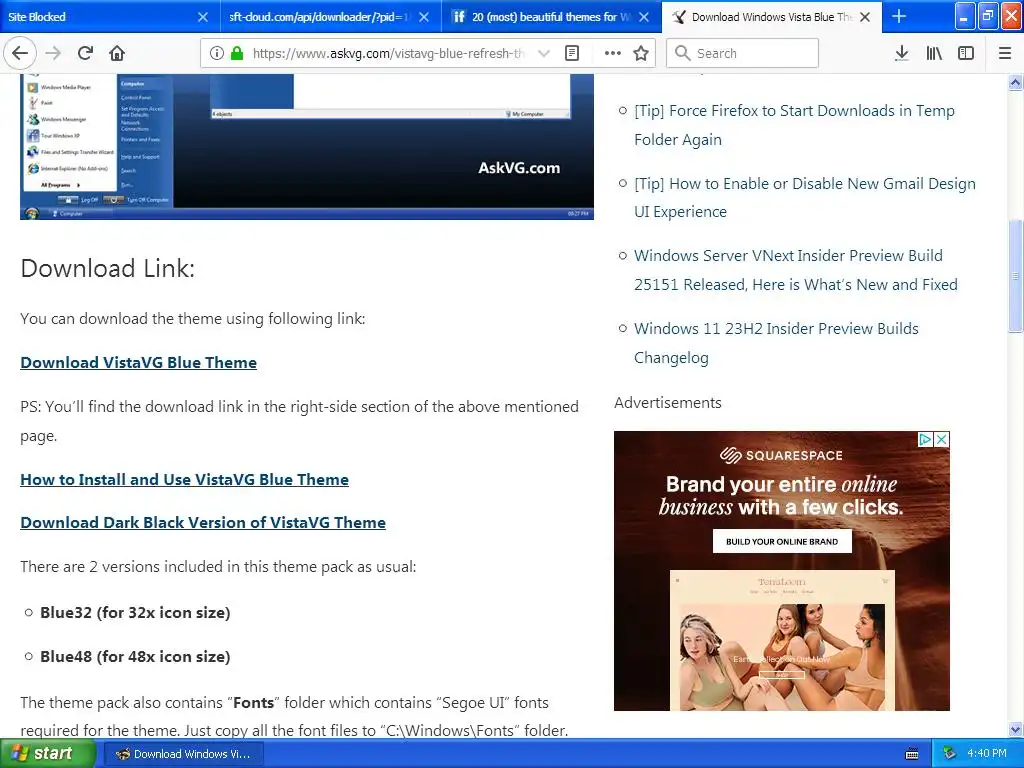Image resolution: width=1024 pixels, height=768 pixels.
Task: Open a new tab with plus button
Action: [899, 16]
